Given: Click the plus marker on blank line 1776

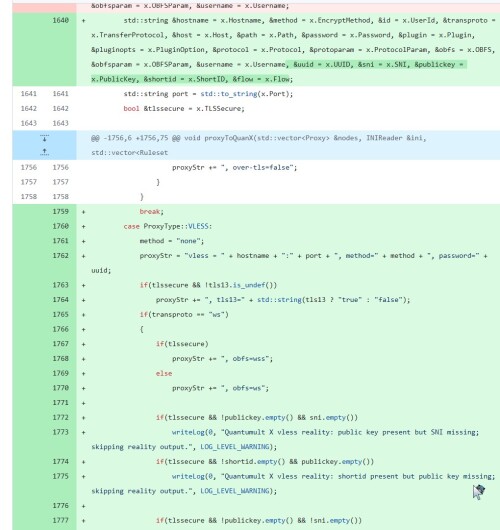Looking at the screenshot, I should 84,506.
